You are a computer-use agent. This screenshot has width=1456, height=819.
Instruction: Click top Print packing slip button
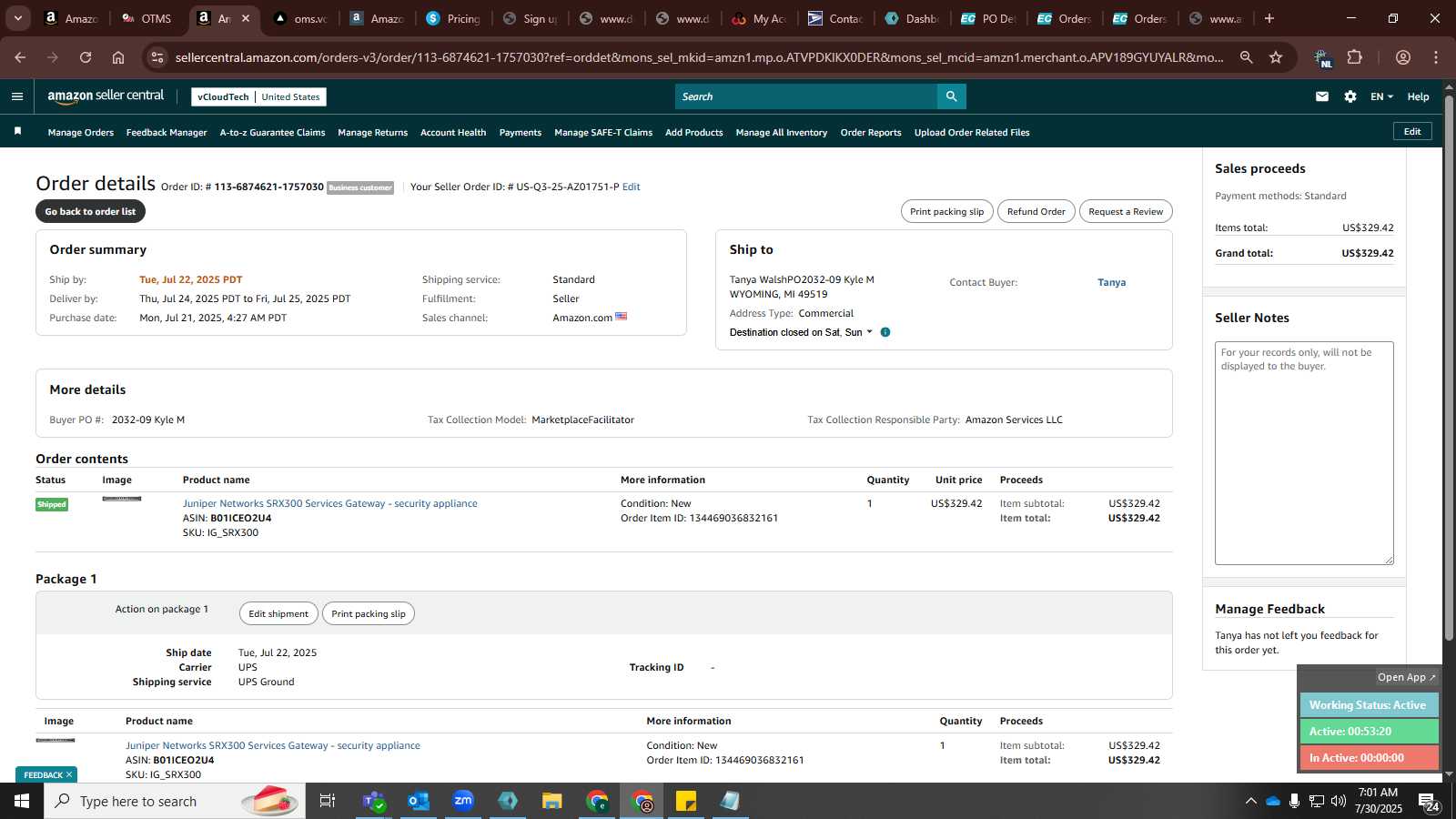[946, 212]
